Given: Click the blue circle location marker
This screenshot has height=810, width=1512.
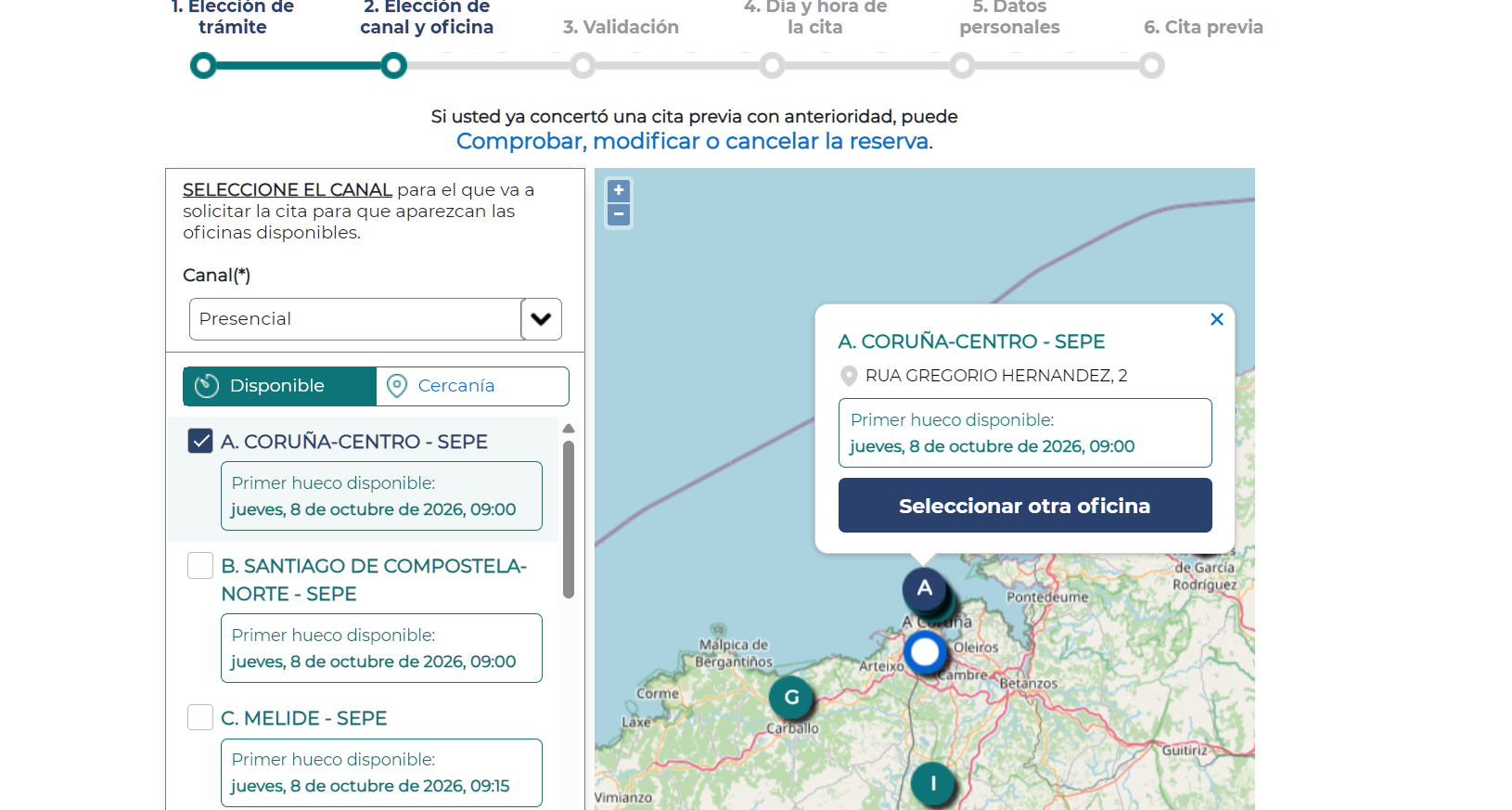Looking at the screenshot, I should click(925, 653).
